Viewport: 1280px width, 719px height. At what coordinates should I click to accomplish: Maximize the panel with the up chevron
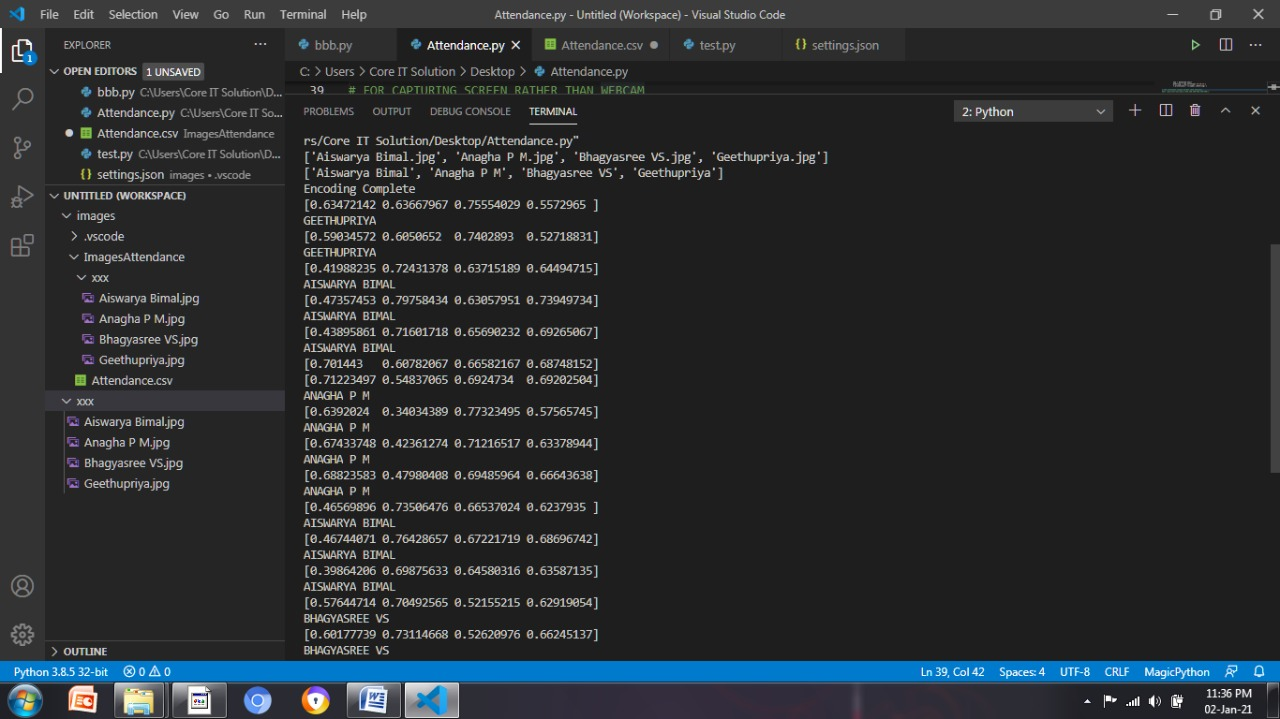click(1225, 111)
